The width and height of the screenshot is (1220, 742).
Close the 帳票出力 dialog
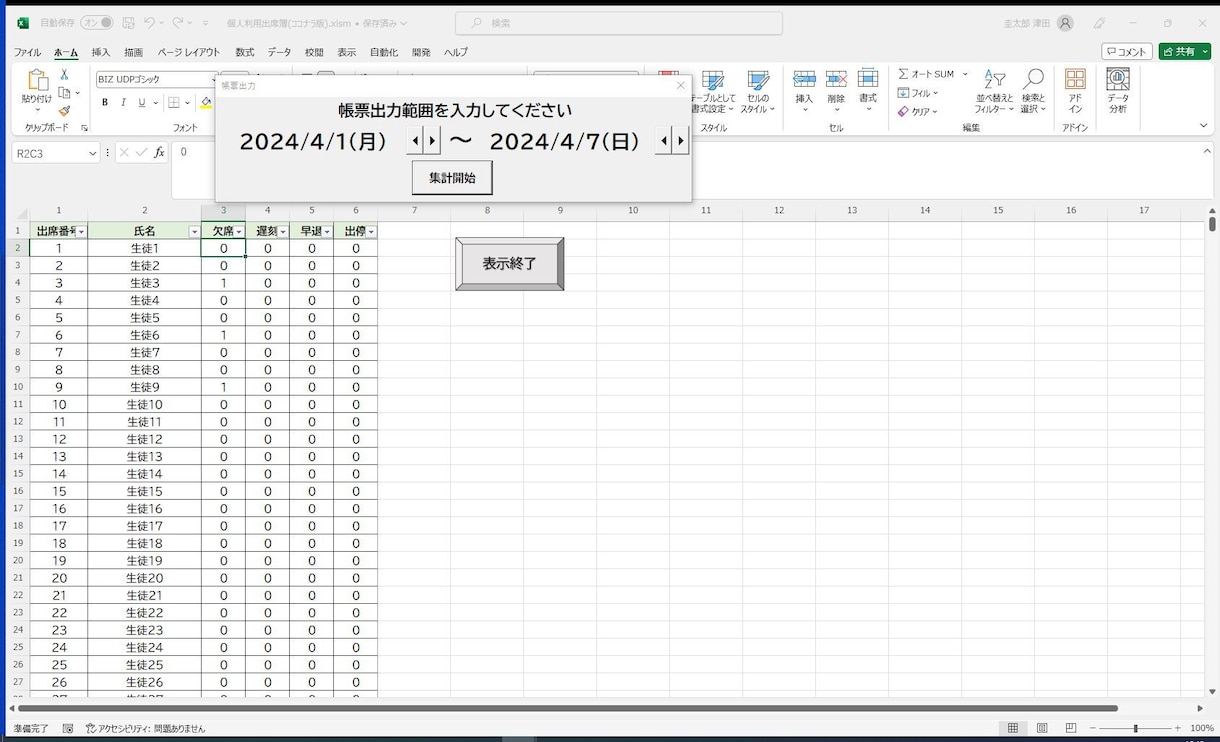(x=681, y=85)
